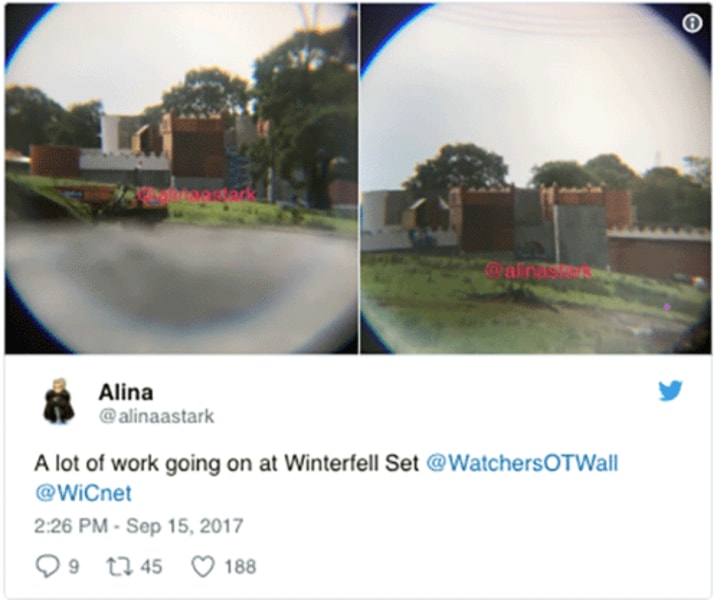Click the display name Alina
Screen dimensions: 720x600
pyautogui.click(x=126, y=393)
